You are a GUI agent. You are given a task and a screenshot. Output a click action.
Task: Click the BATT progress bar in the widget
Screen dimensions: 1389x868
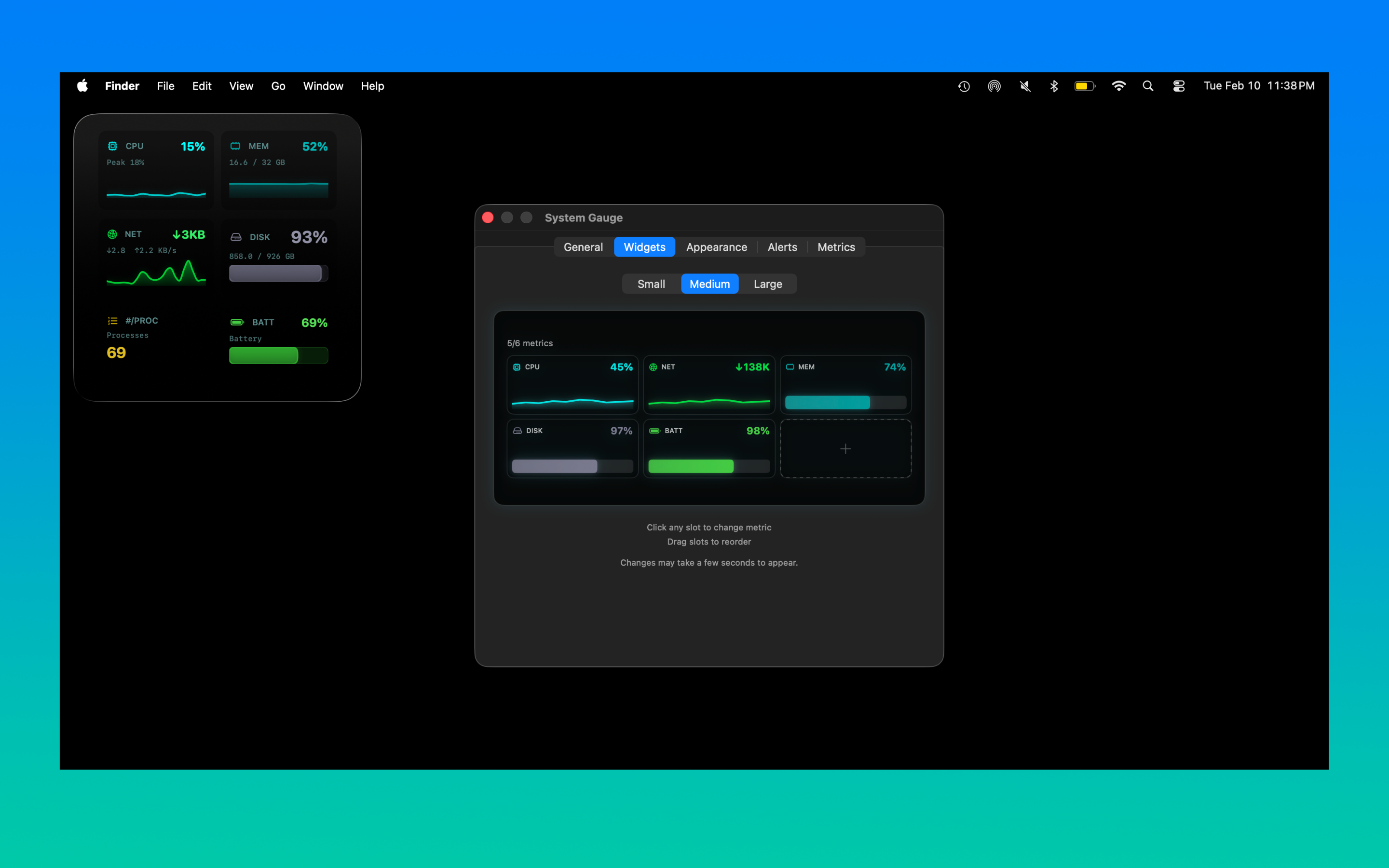pos(278,356)
